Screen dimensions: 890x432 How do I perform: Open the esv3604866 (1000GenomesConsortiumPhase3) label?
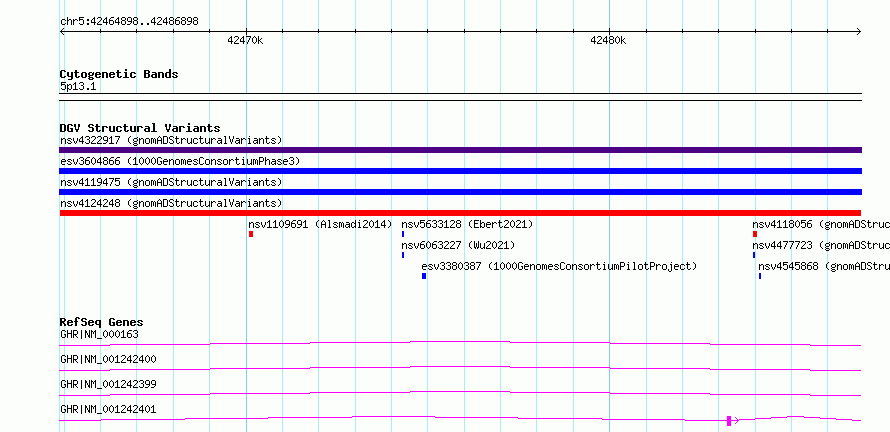[180, 161]
